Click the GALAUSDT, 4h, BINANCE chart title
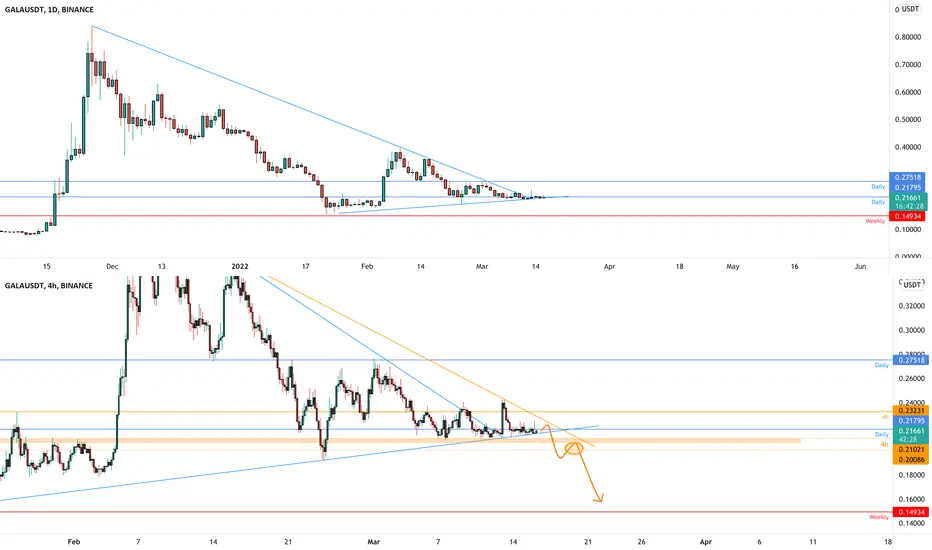932x550 pixels. (x=49, y=285)
